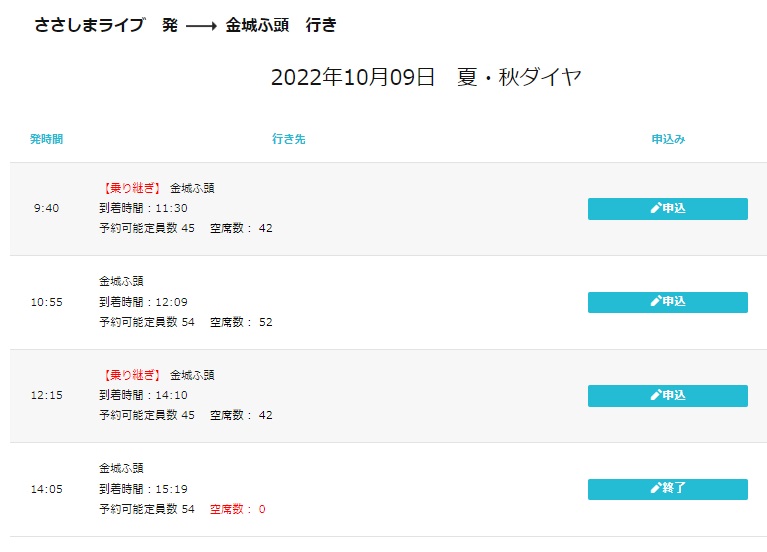The height and width of the screenshot is (552, 767).
Task: Select the 14:05 departure time
Action: tap(46, 489)
